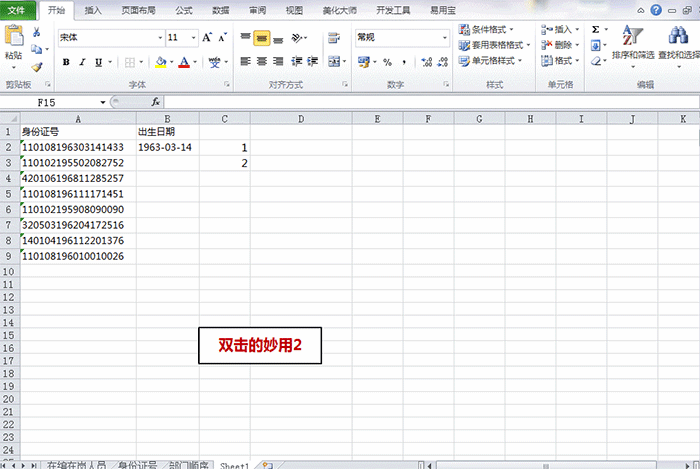Click the insert function fx icon
Image resolution: width=700 pixels, height=469 pixels.
click(x=155, y=102)
